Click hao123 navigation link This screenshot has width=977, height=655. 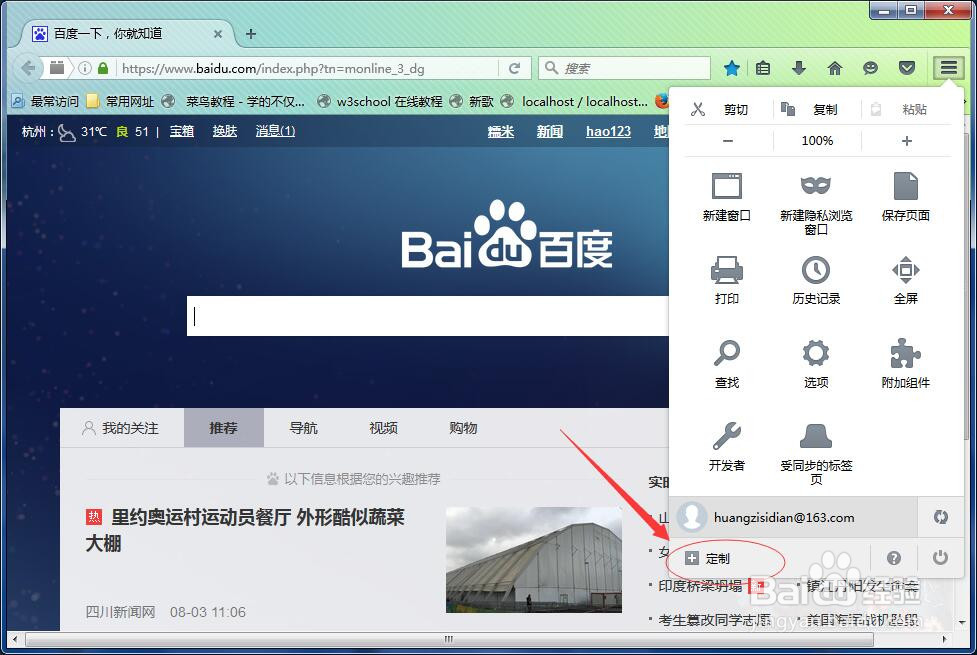[x=608, y=131]
